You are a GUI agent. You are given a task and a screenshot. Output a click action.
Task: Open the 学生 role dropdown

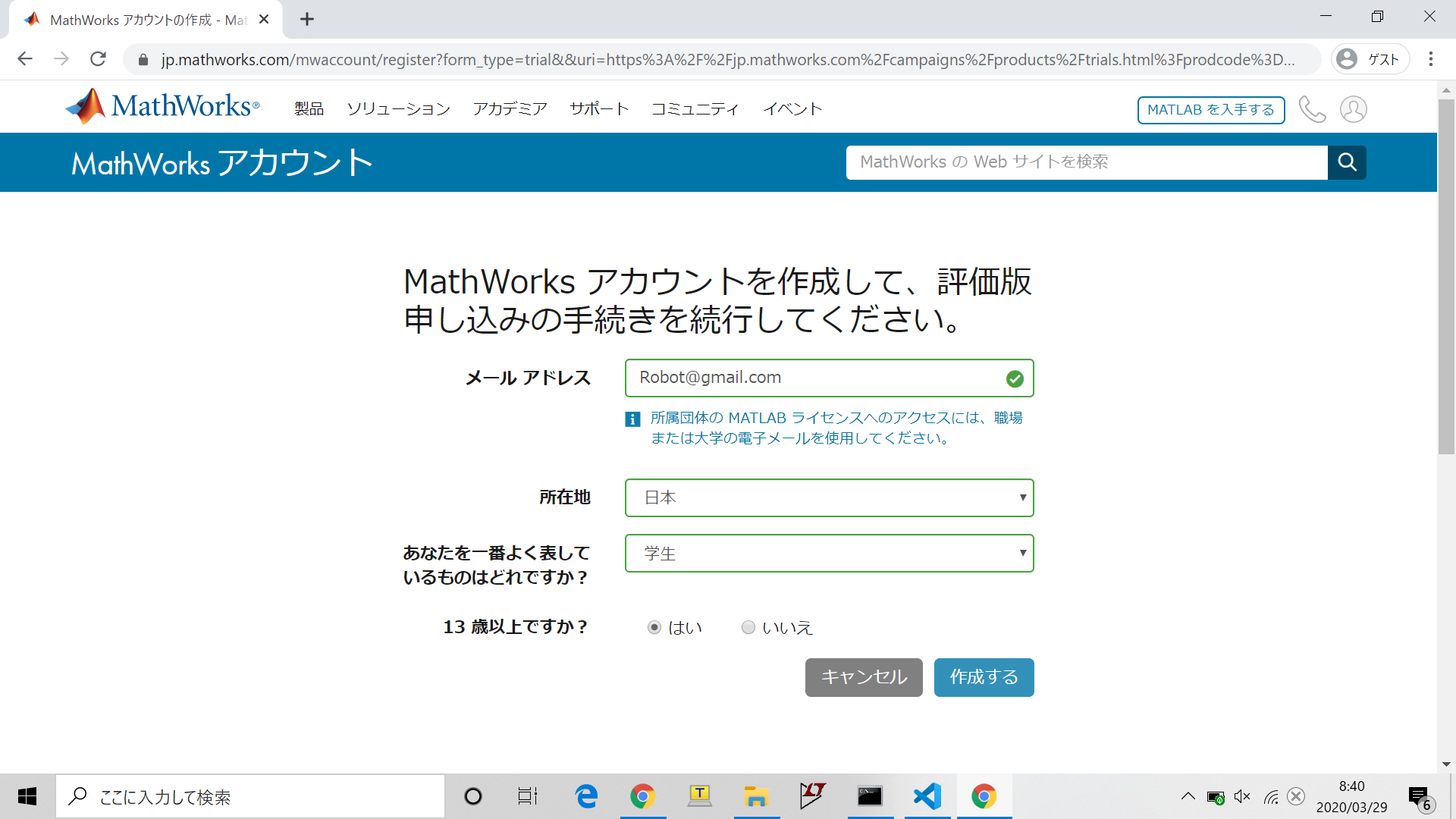pyautogui.click(x=829, y=554)
